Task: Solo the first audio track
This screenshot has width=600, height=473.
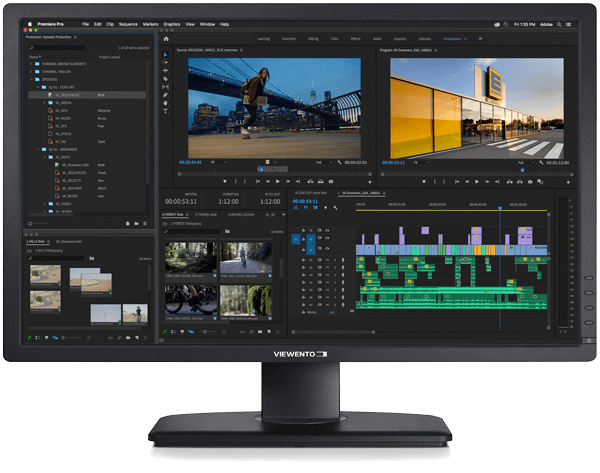Action: [335, 260]
